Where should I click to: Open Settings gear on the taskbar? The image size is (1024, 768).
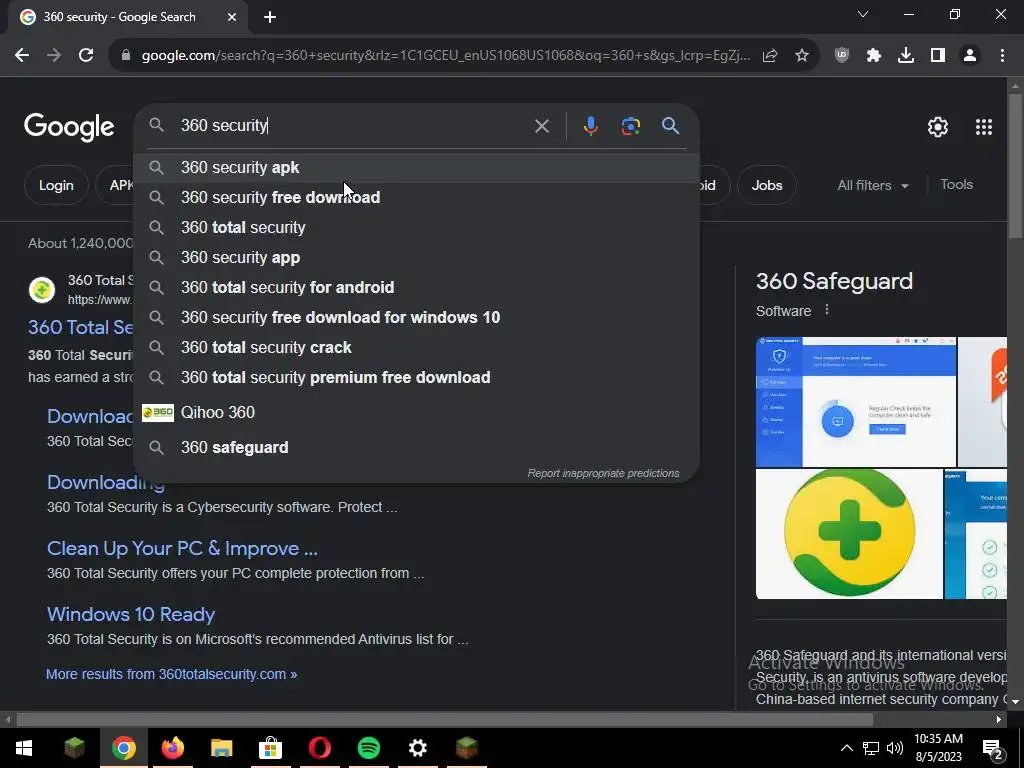[x=418, y=748]
